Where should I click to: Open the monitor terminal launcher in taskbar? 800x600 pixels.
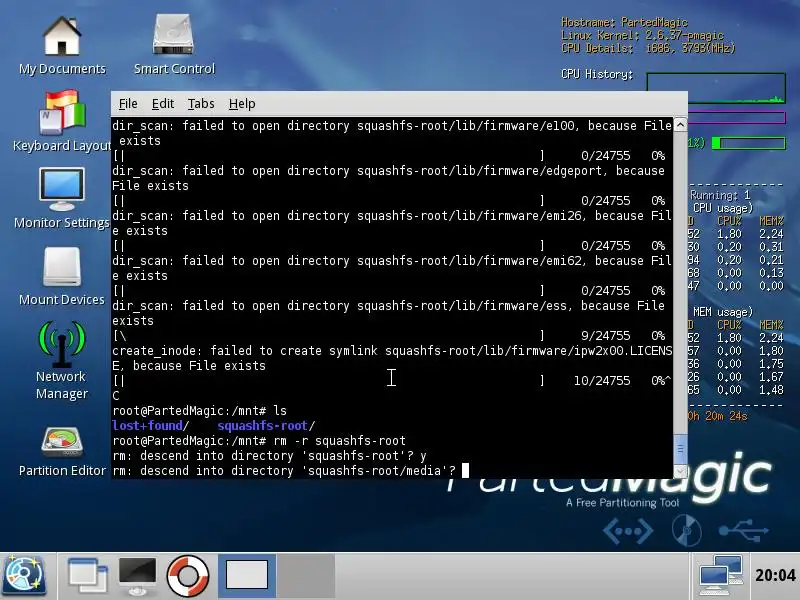point(137,576)
